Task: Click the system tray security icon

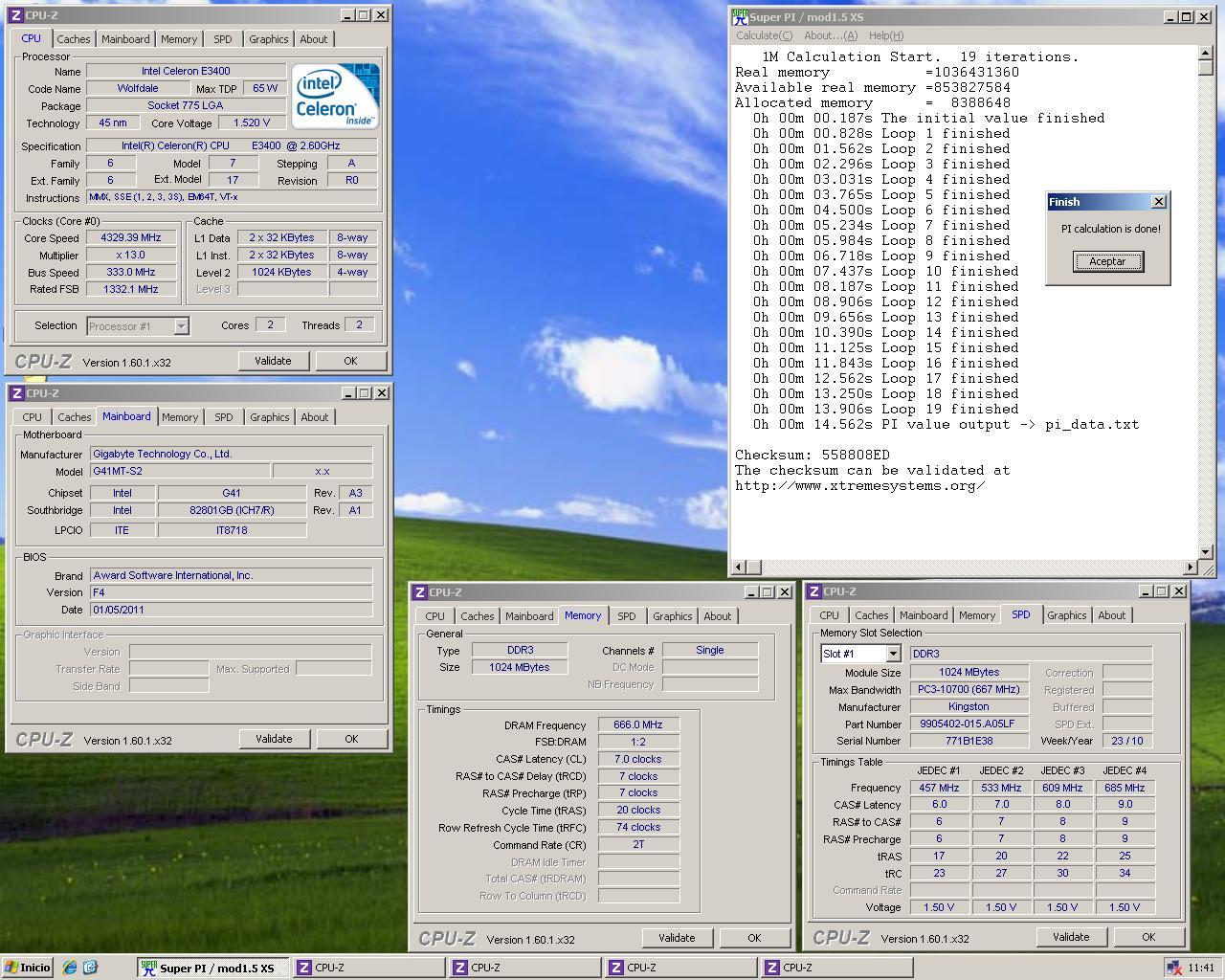Action: point(1174,969)
